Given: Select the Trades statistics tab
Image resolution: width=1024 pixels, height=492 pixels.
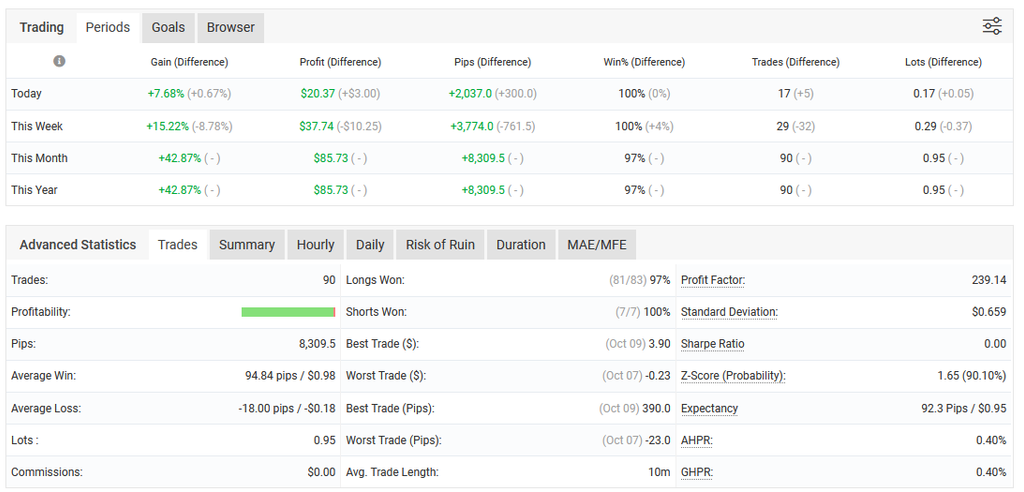Looking at the screenshot, I should coord(178,245).
